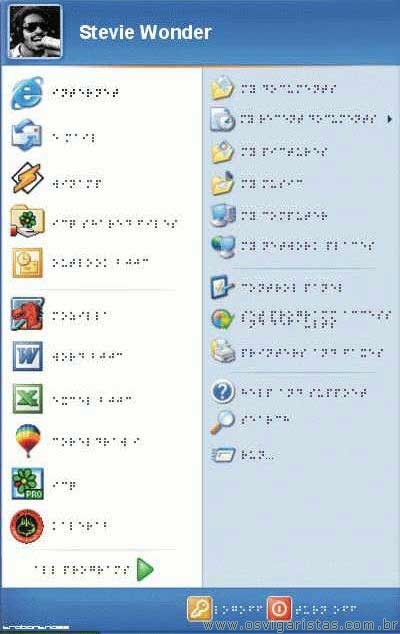Open the Internet Explorer icon
The height and width of the screenshot is (634, 400).
[x=27, y=93]
